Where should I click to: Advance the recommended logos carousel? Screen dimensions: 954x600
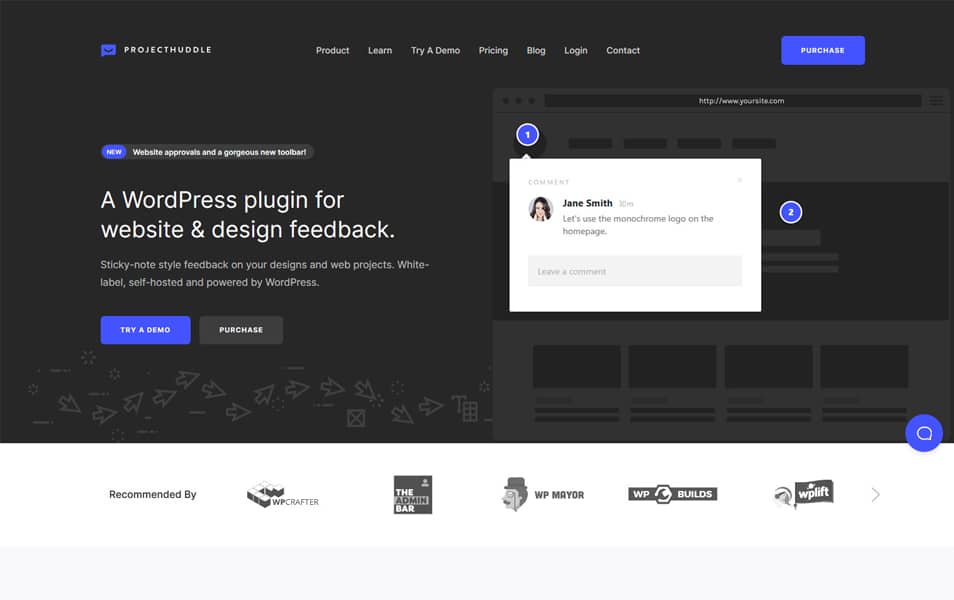[x=875, y=494]
